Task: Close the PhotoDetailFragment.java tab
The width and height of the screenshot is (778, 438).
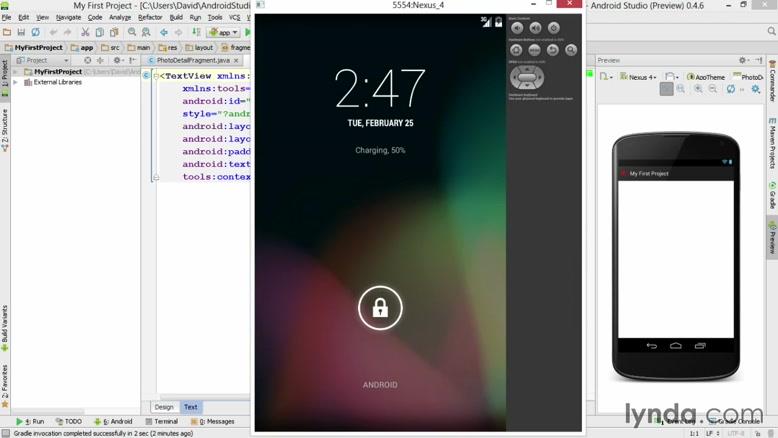Action: pyautogui.click(x=236, y=61)
